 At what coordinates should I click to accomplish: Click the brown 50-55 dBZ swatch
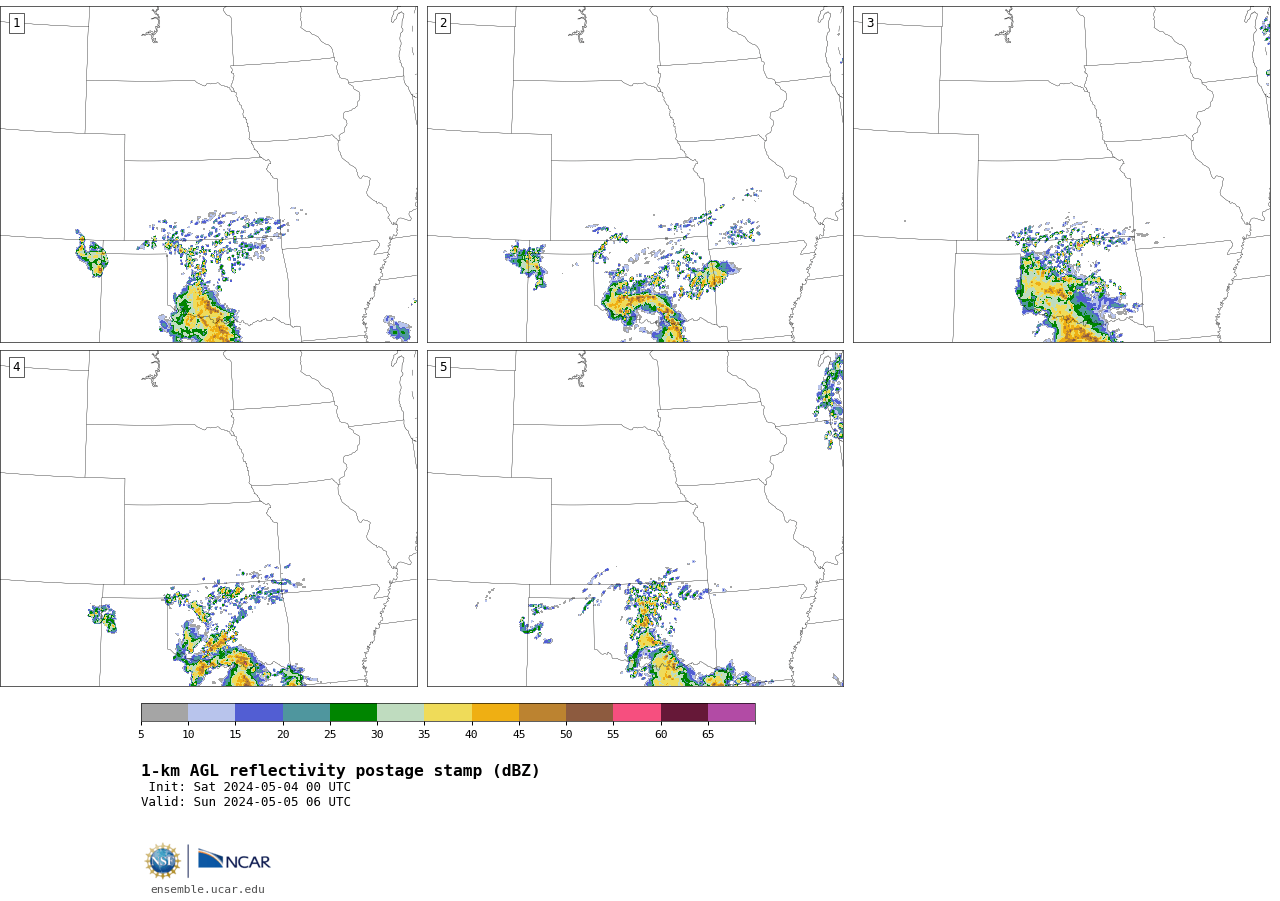click(590, 713)
